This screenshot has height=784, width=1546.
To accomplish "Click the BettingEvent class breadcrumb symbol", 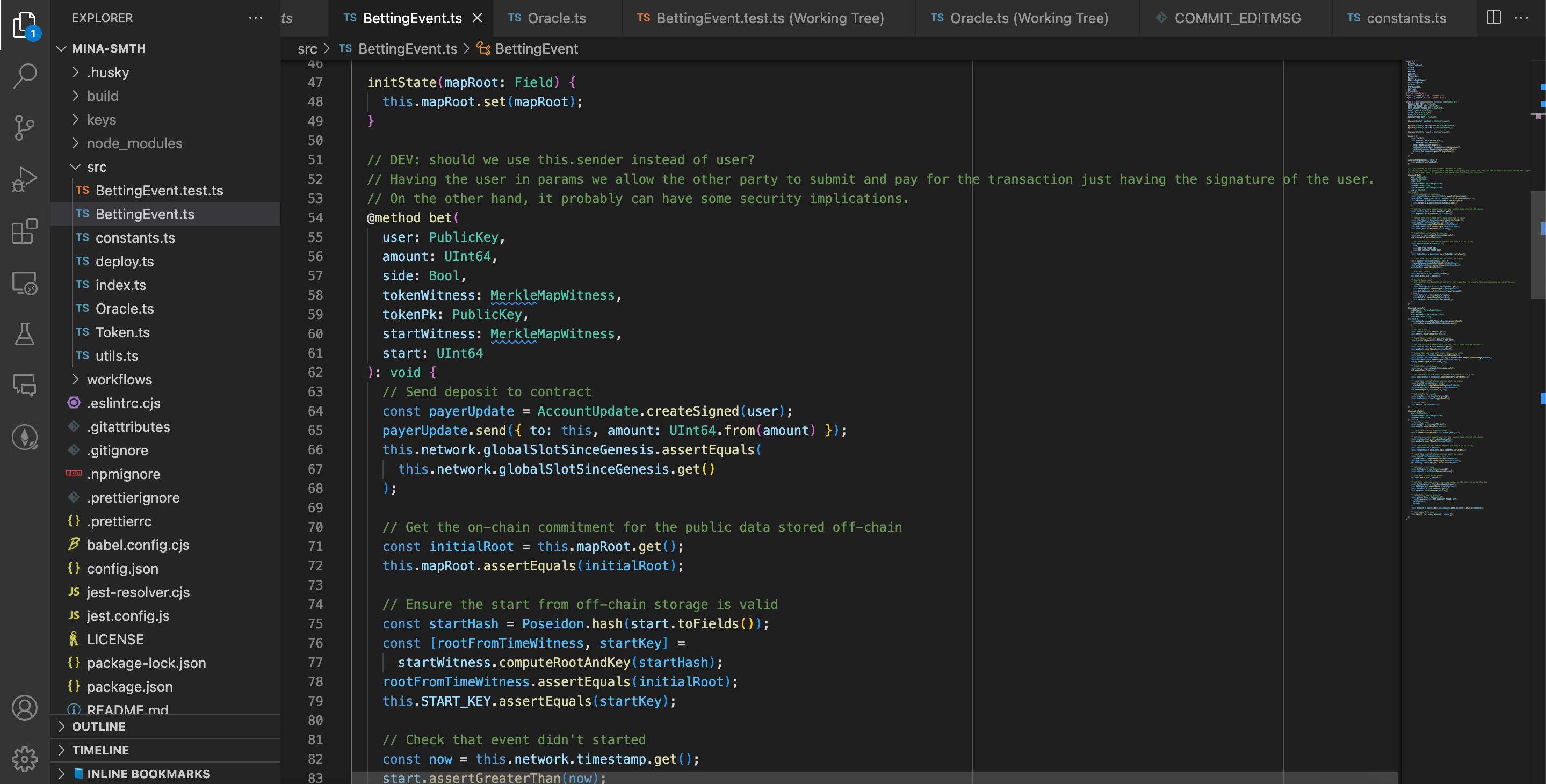I will [x=527, y=48].
